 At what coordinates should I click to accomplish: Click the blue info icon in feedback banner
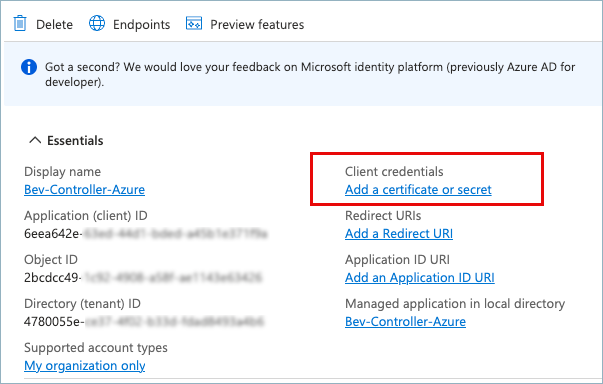29,67
